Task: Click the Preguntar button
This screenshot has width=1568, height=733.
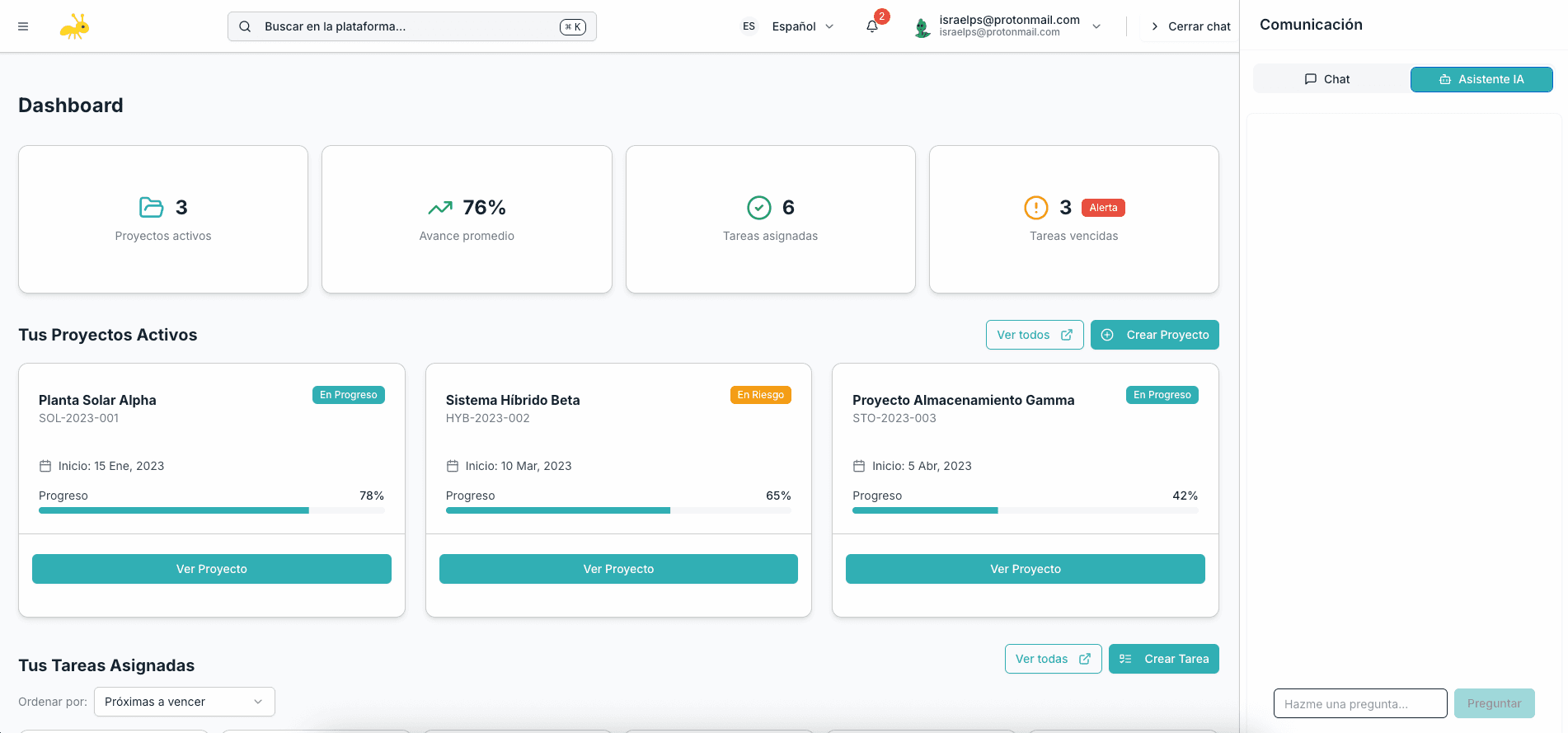Action: (1495, 703)
